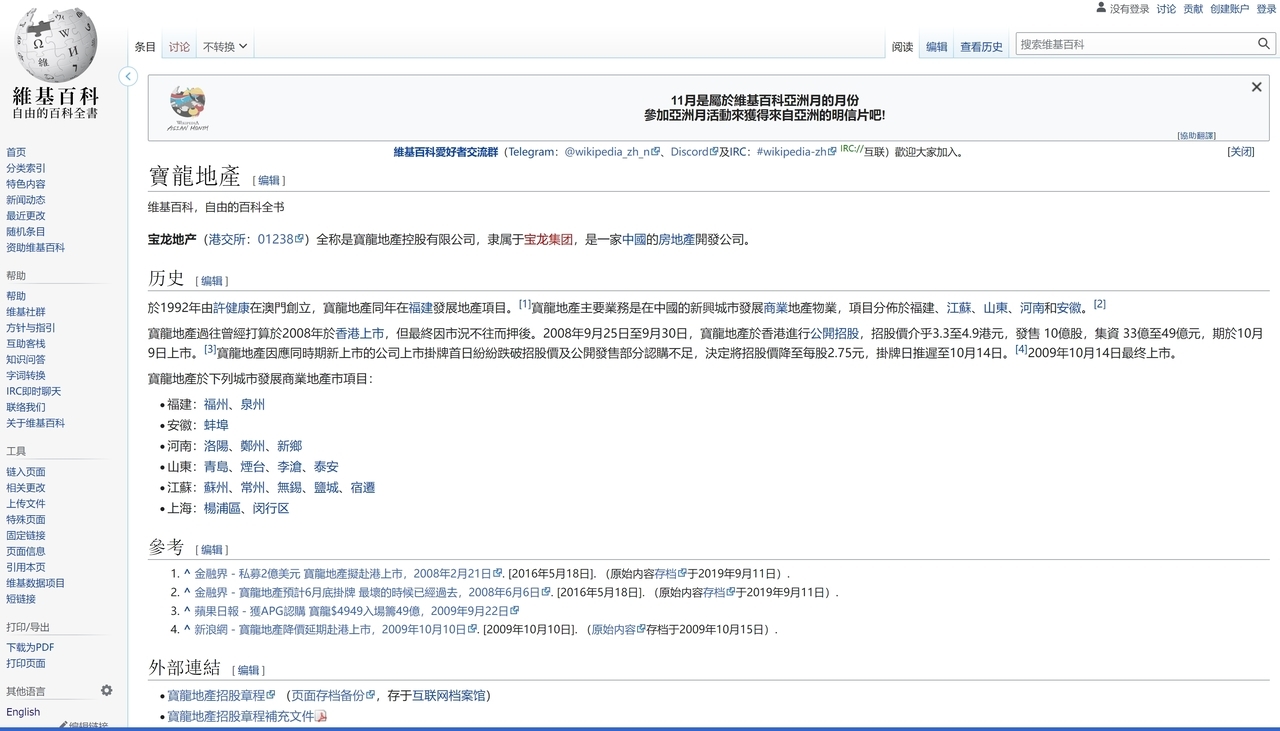Viewport: 1280px width, 731px height.
Task: Open 知识问答 in the sidebar
Action: coord(26,359)
